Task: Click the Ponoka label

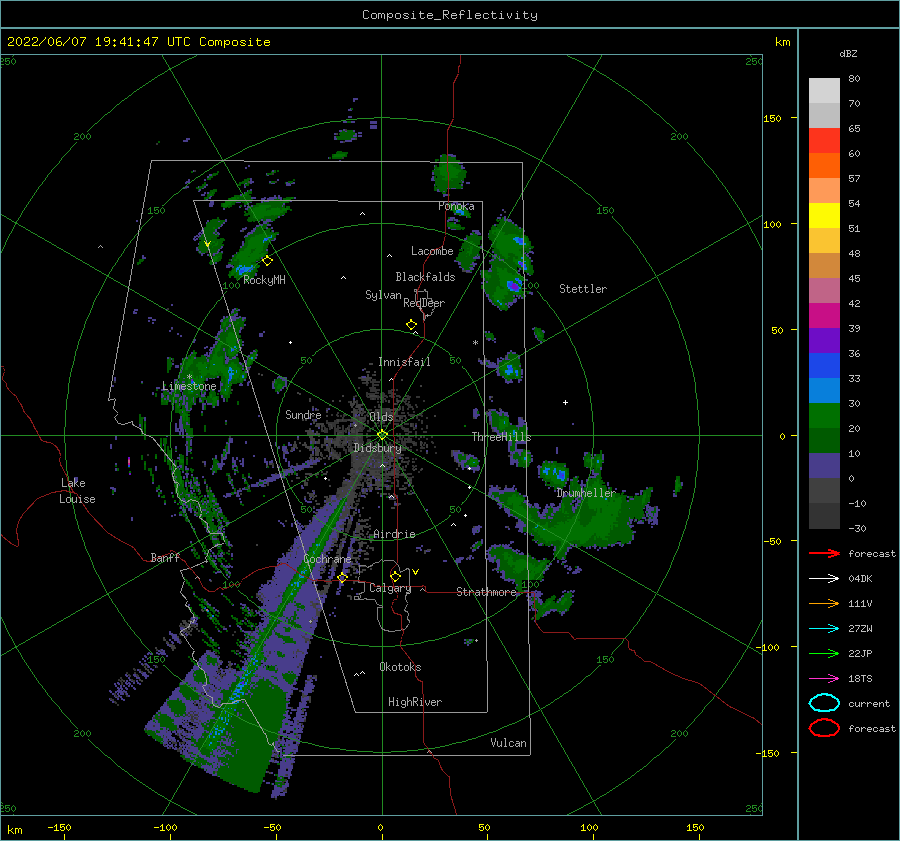Action: (456, 206)
